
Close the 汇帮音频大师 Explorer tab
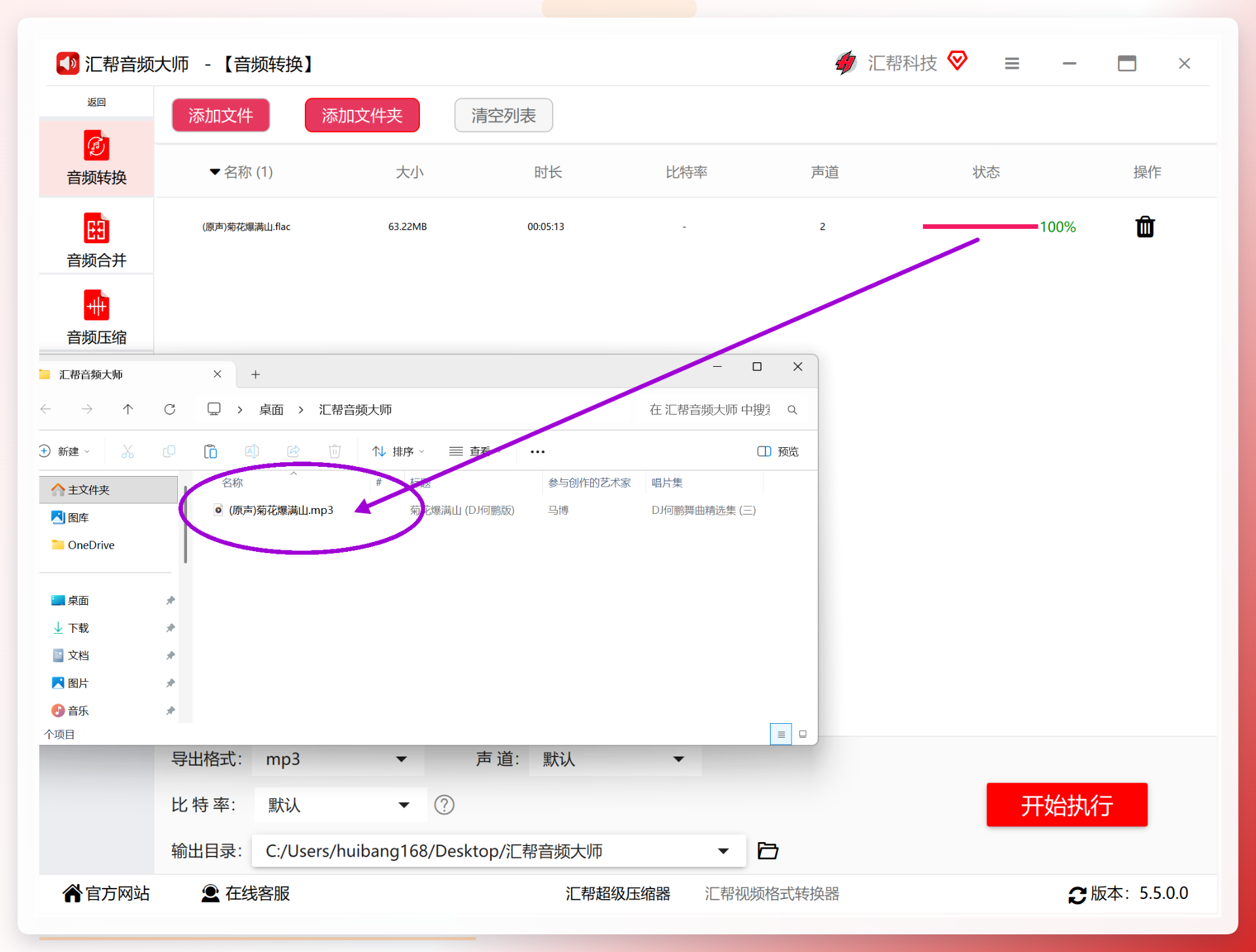(x=217, y=374)
